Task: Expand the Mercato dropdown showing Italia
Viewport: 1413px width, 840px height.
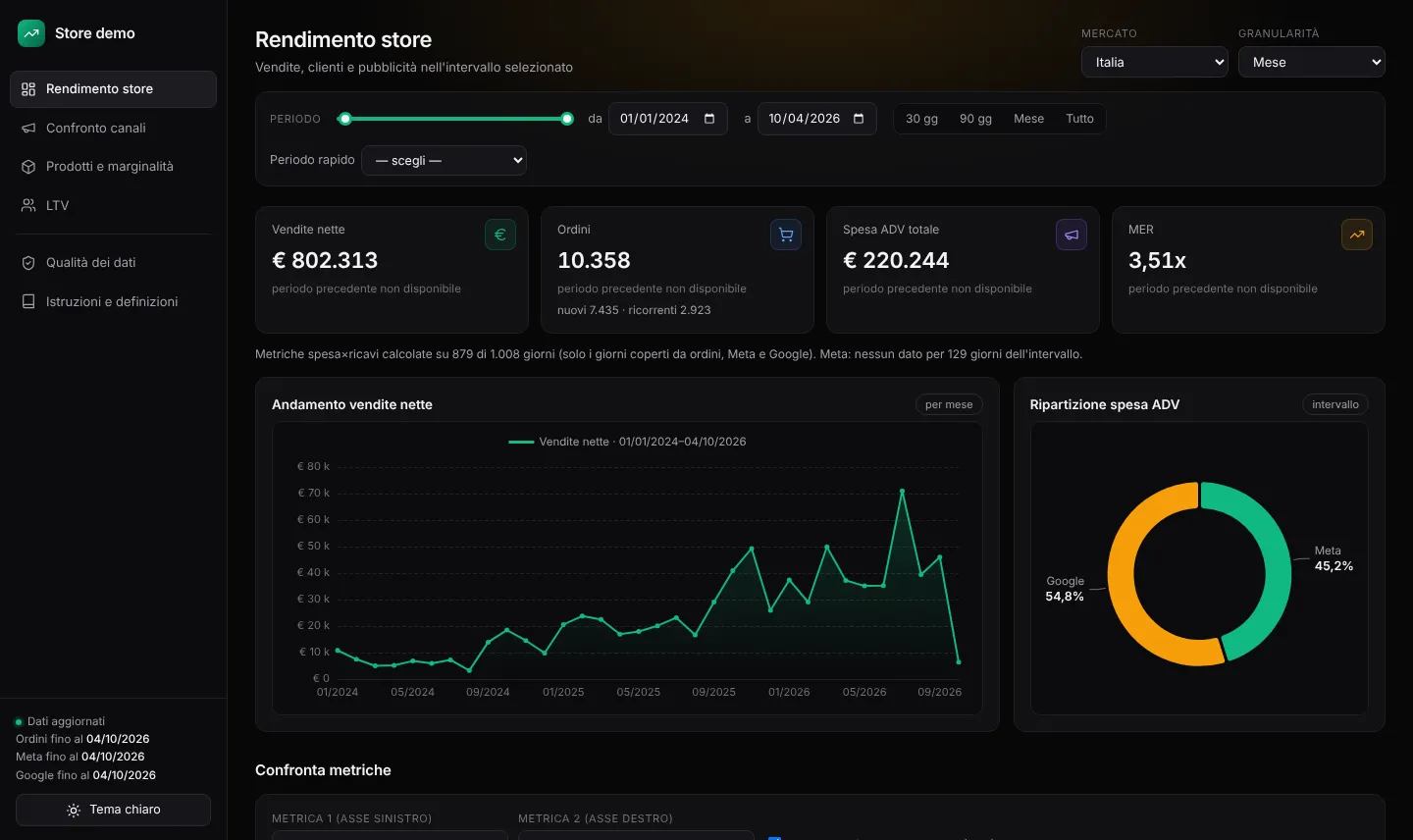Action: (x=1155, y=62)
